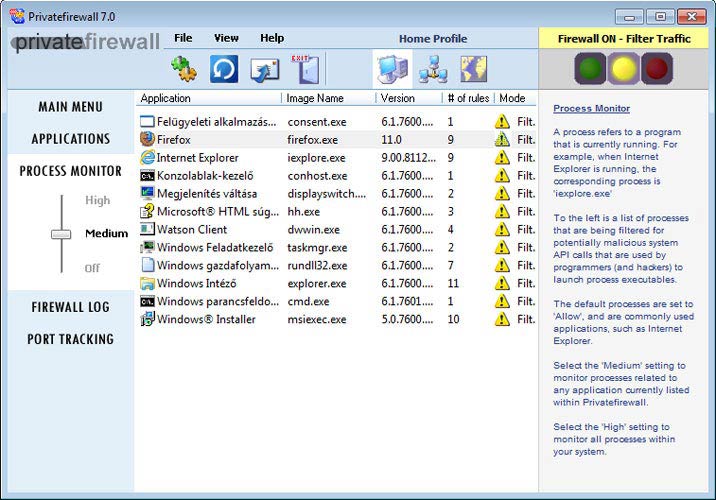Click the settings gears toolbar icon
716x500 pixels.
[184, 69]
